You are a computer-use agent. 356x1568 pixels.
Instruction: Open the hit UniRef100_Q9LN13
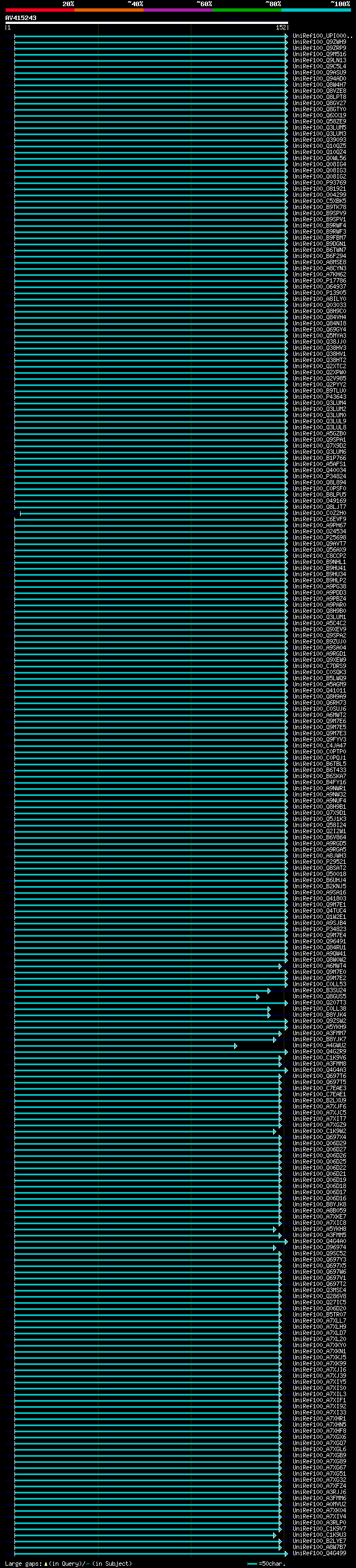(319, 60)
